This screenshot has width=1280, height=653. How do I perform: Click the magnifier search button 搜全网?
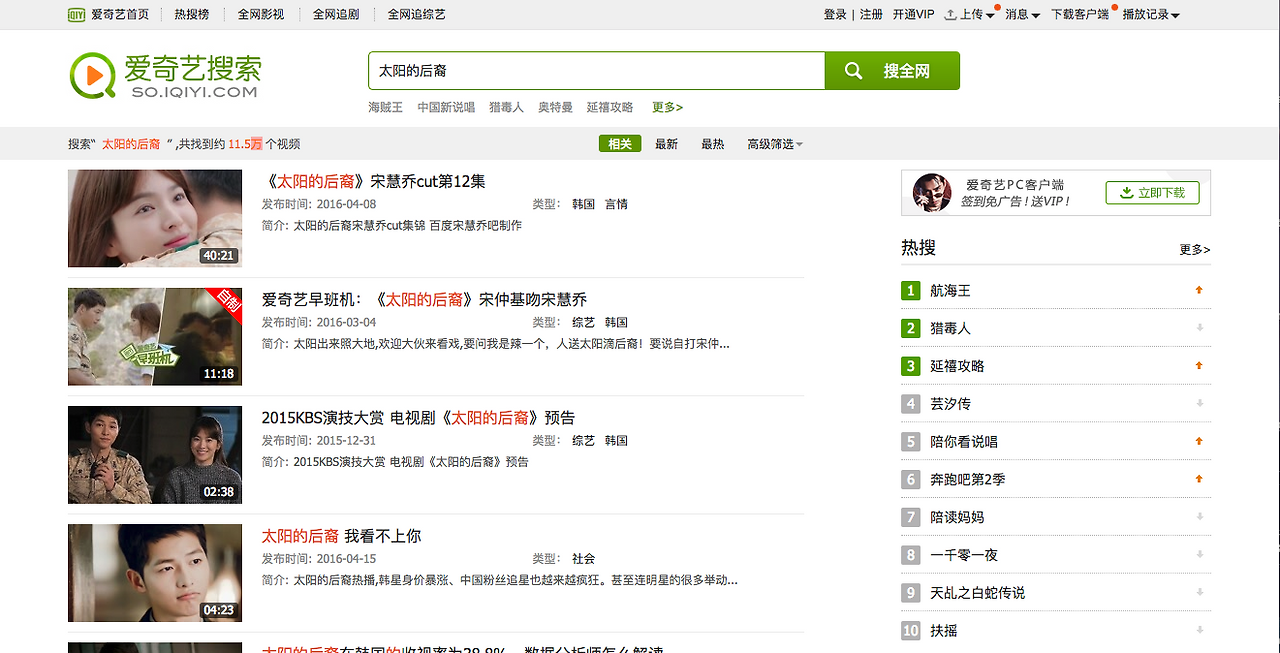[x=892, y=71]
